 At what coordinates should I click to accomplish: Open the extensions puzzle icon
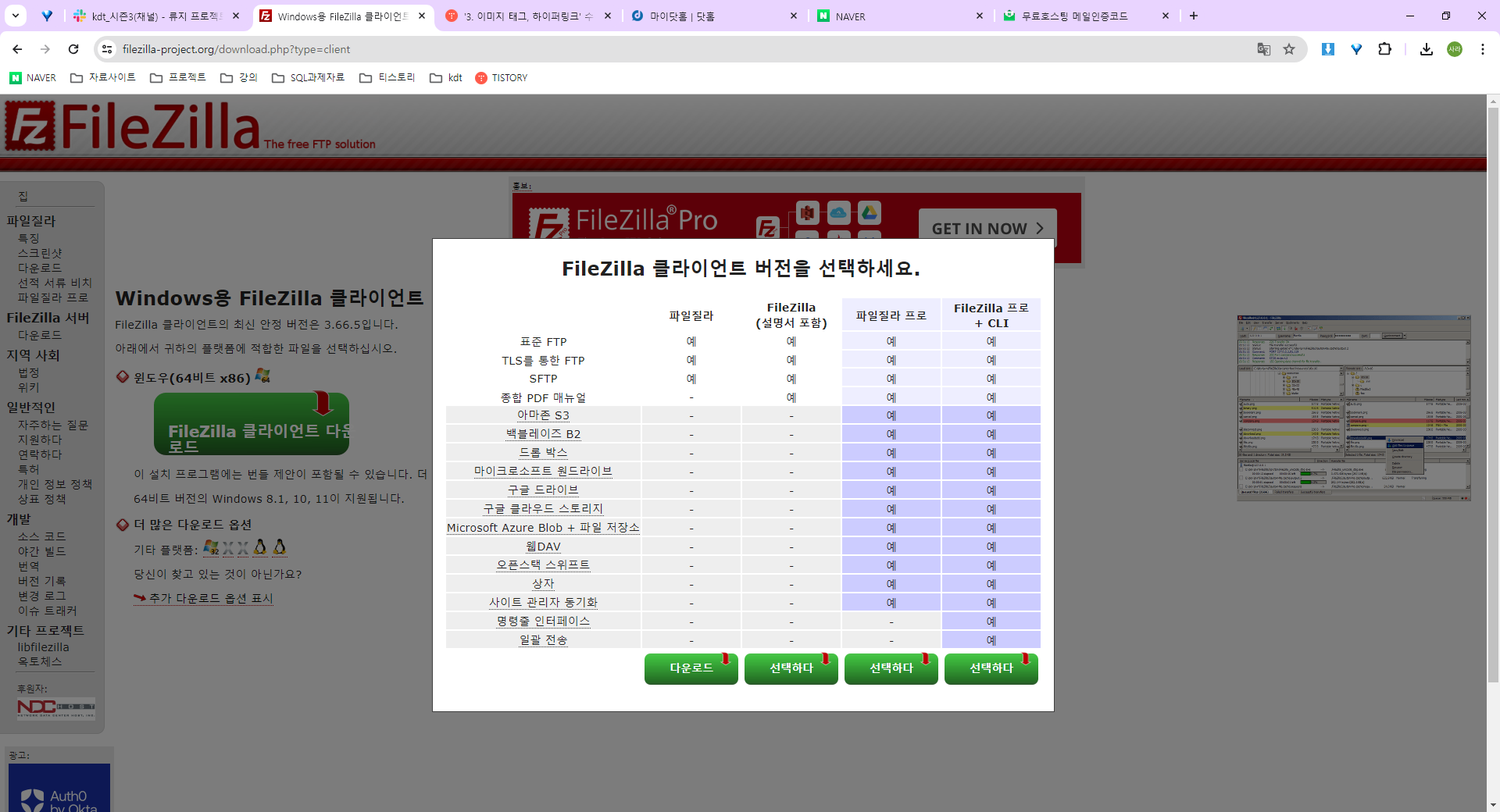click(1384, 49)
